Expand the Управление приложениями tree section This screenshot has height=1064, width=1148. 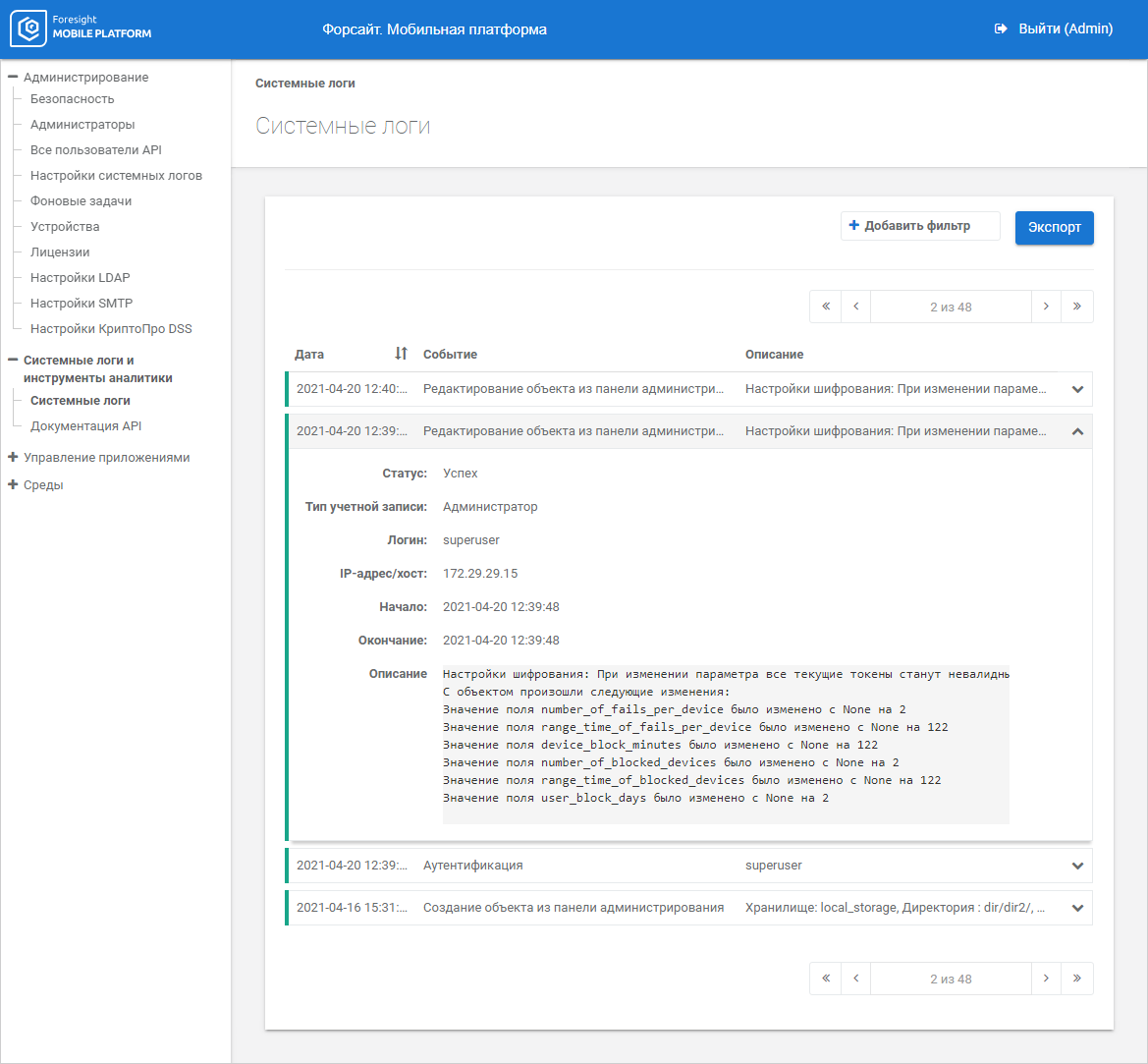click(x=13, y=458)
